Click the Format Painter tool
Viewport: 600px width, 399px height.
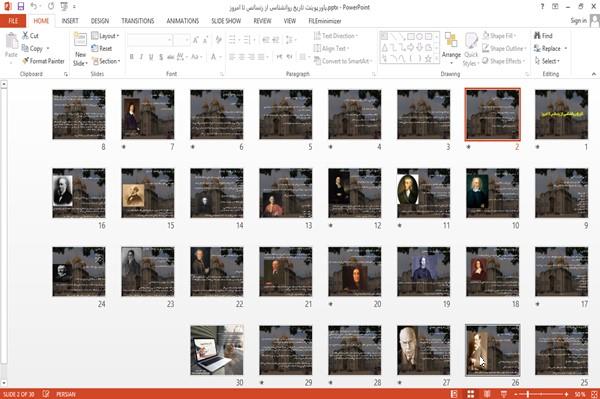pos(43,61)
